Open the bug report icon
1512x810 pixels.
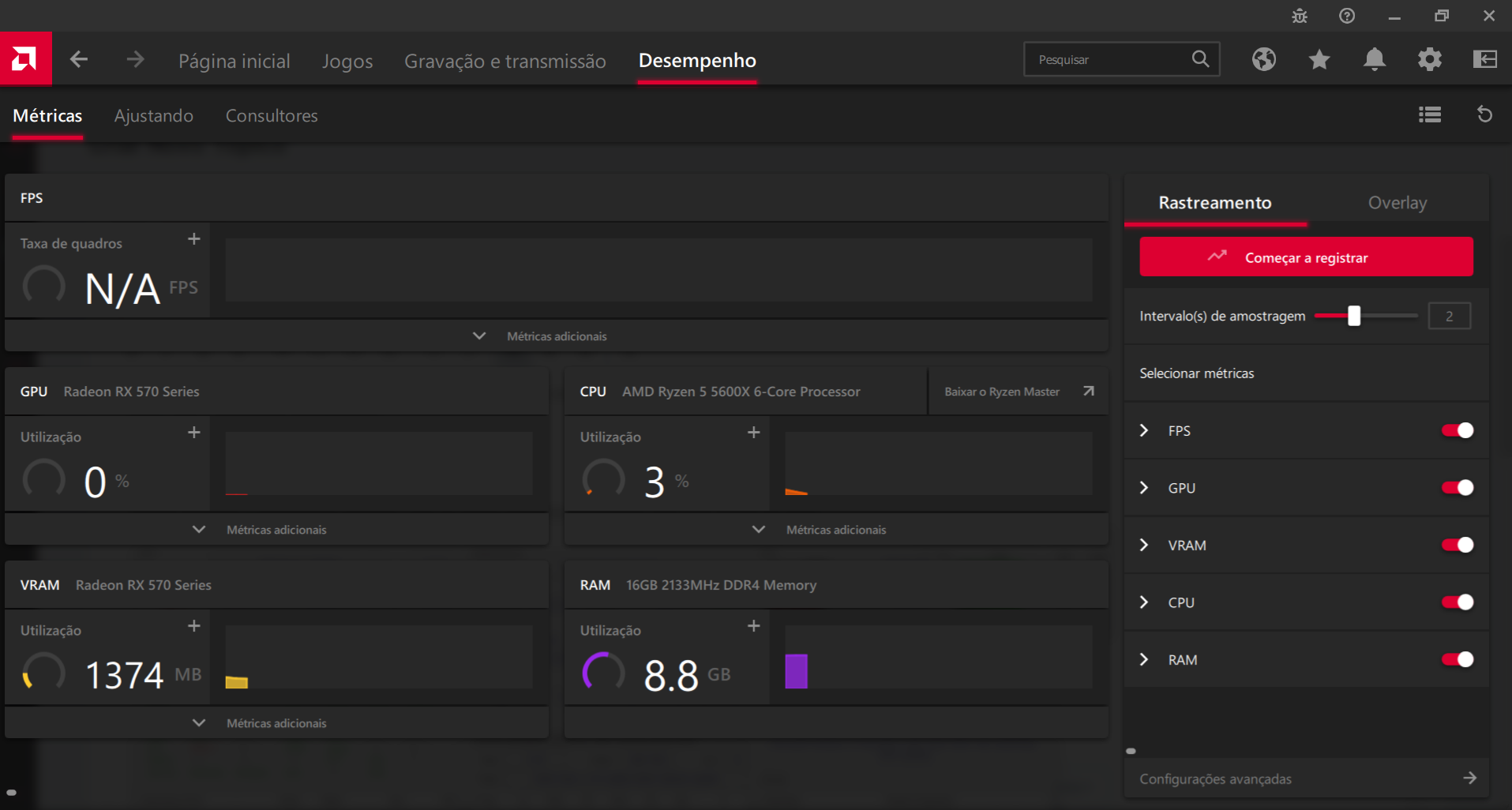point(1300,16)
